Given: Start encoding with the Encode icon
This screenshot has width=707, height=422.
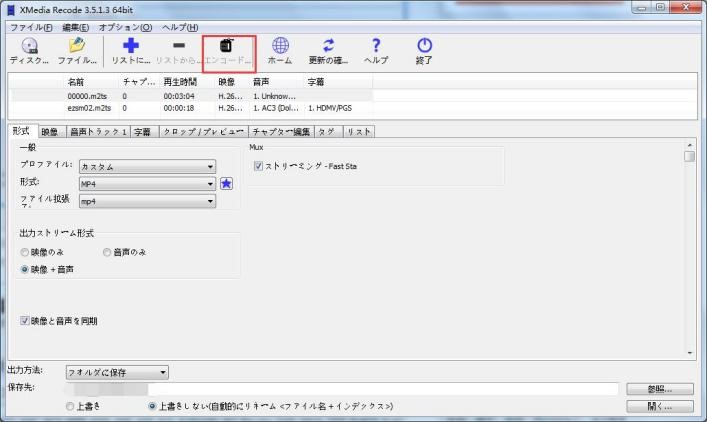Looking at the screenshot, I should click(228, 46).
